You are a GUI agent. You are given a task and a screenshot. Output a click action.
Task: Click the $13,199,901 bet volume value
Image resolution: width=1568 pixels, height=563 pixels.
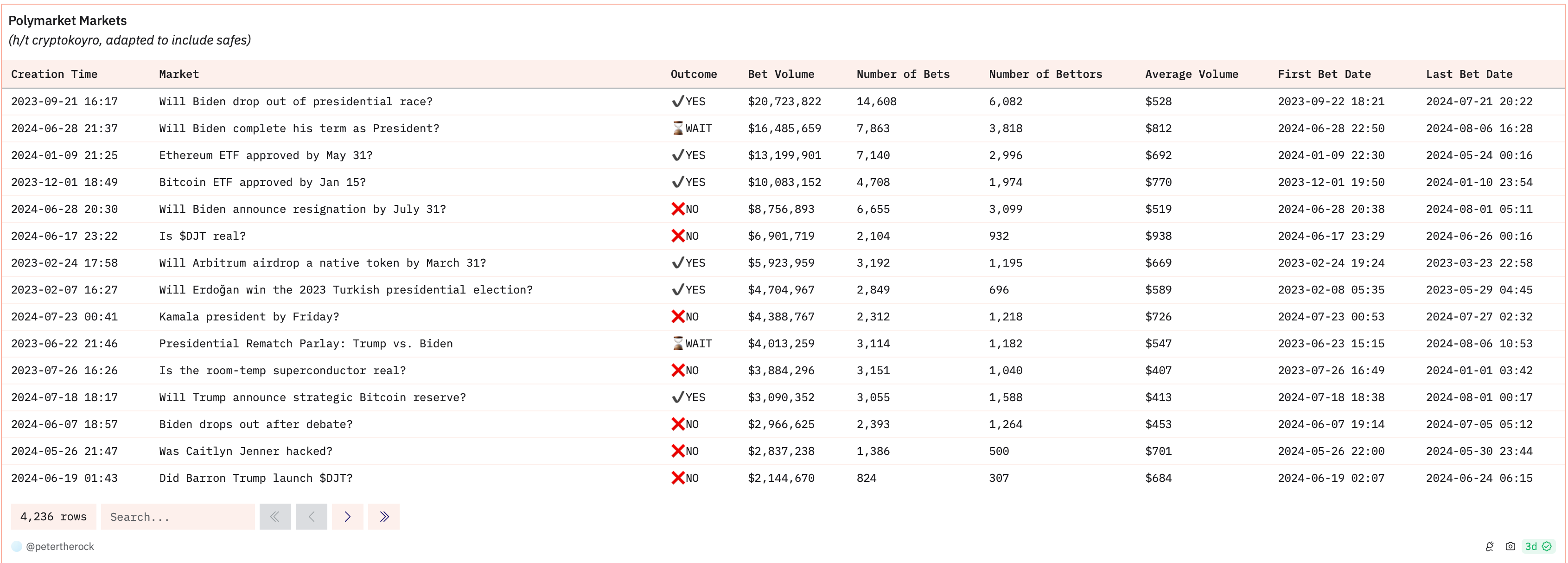(784, 155)
